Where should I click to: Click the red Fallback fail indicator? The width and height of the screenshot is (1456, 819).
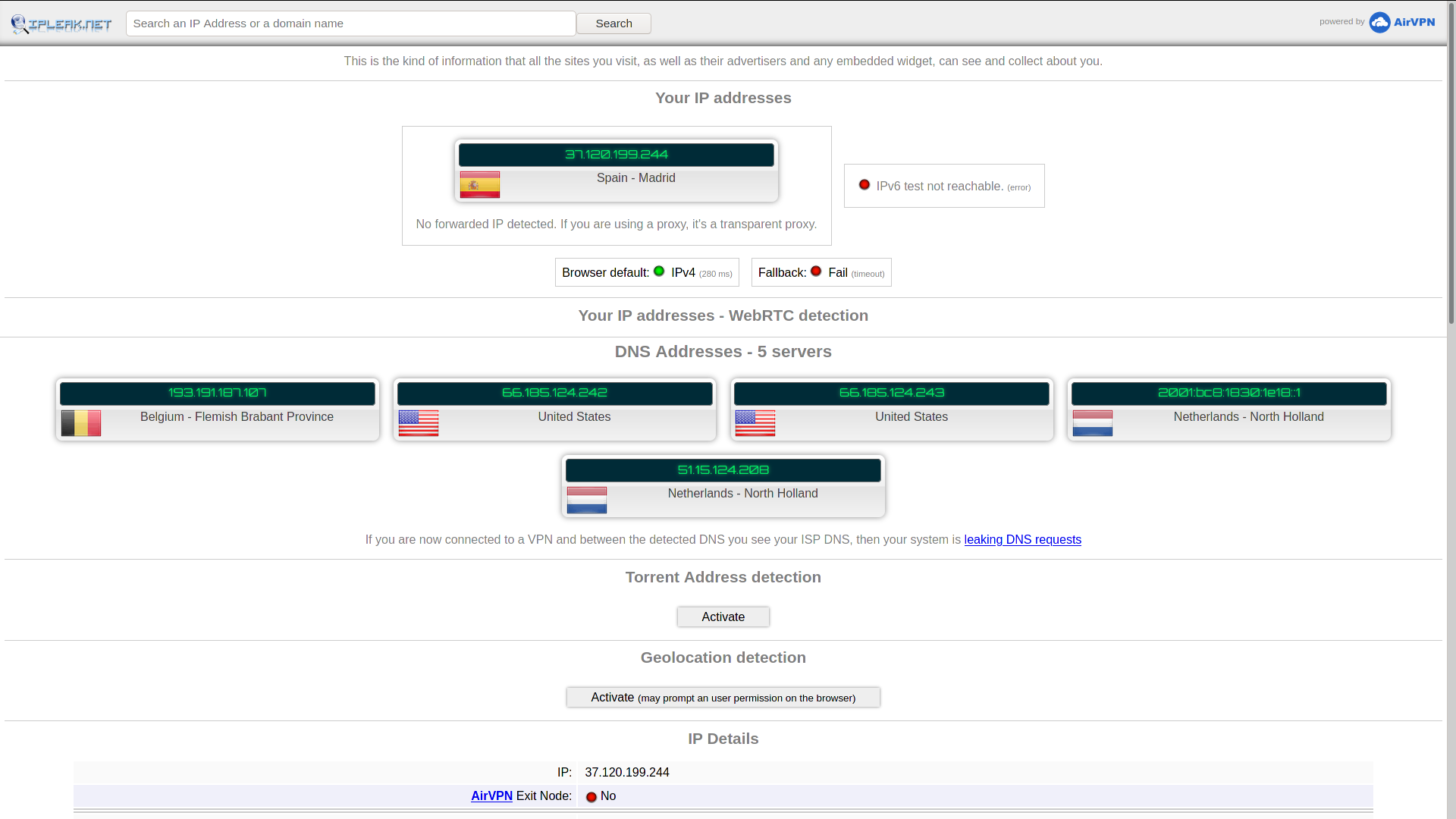click(816, 271)
